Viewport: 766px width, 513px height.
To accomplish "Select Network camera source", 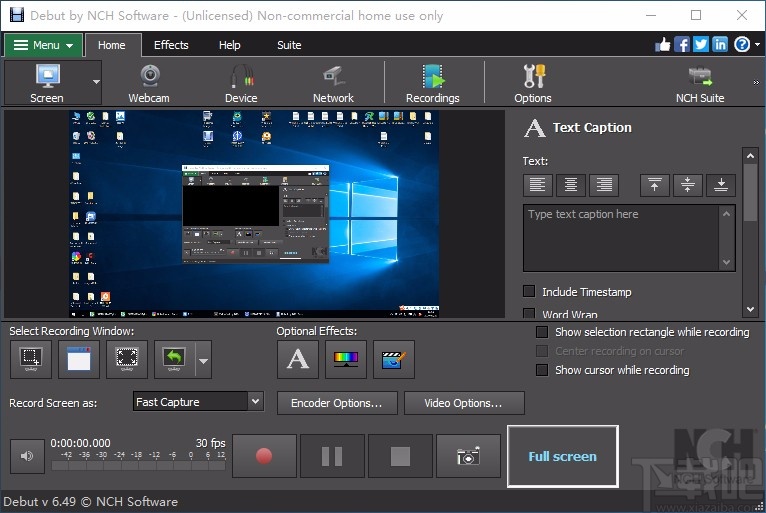I will coord(333,83).
